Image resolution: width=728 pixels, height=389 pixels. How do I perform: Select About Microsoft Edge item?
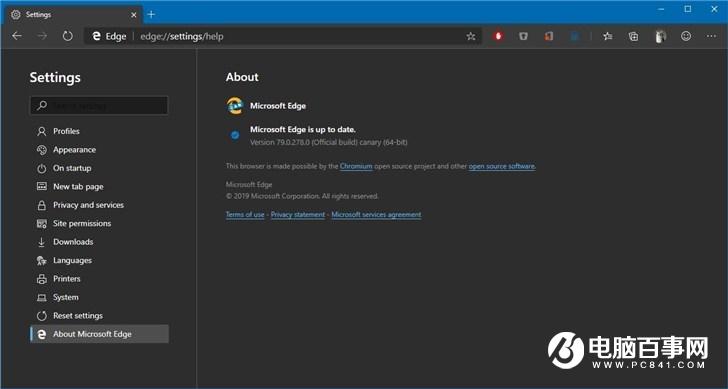(x=99, y=334)
